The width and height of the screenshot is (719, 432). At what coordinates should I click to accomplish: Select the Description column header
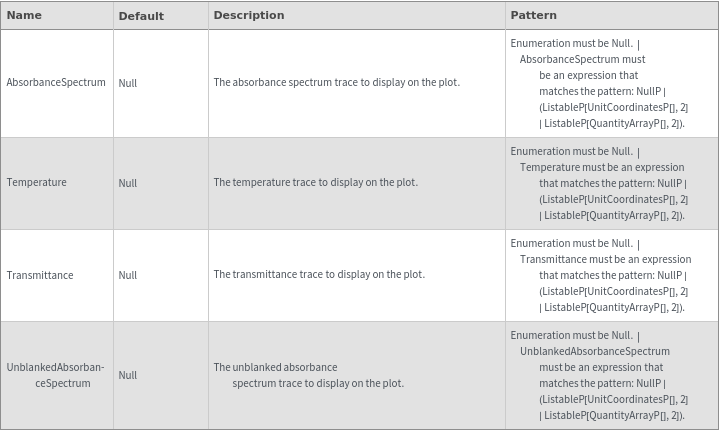coord(249,16)
